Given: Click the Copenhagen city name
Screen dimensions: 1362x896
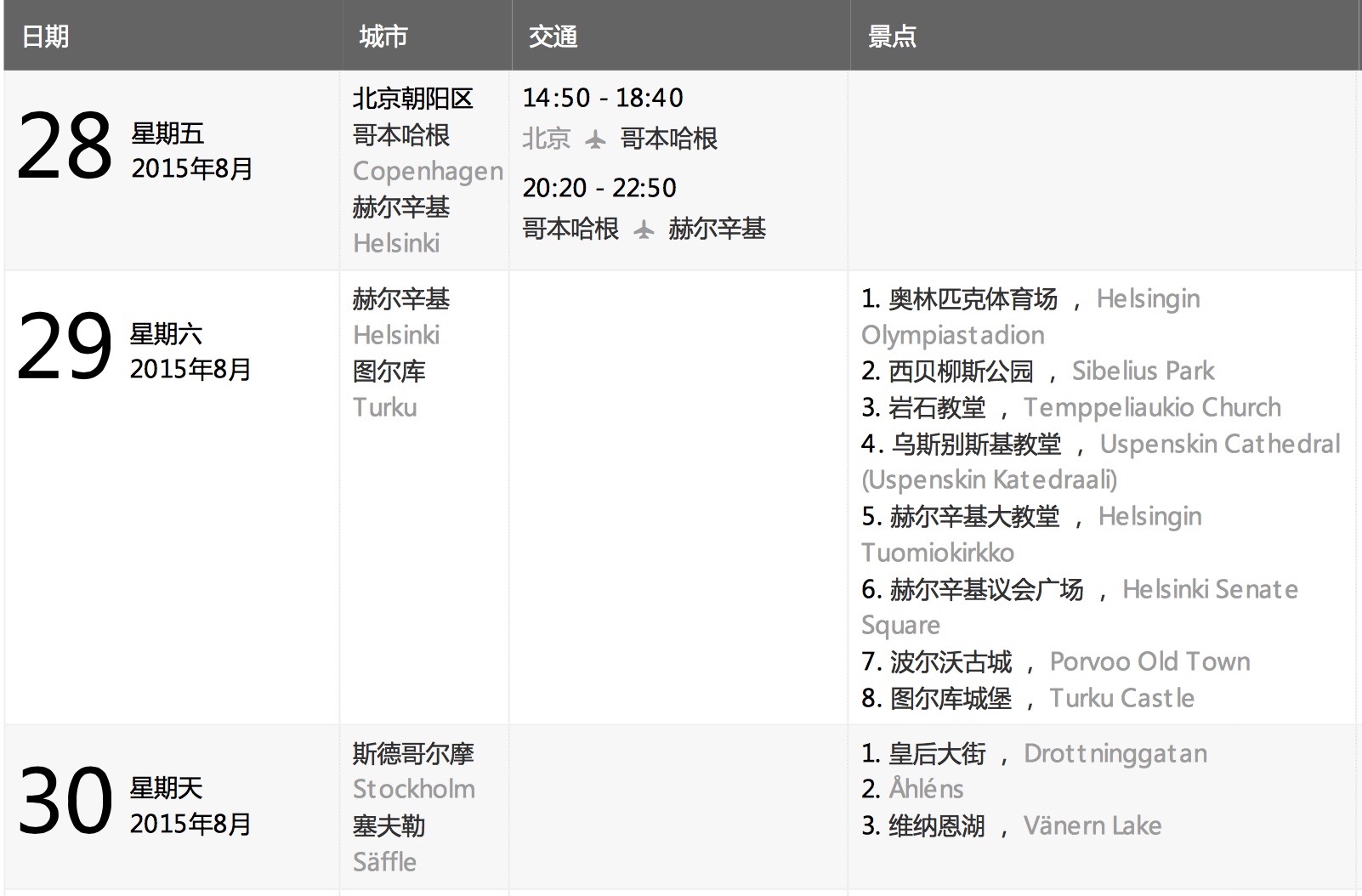Looking at the screenshot, I should (428, 172).
